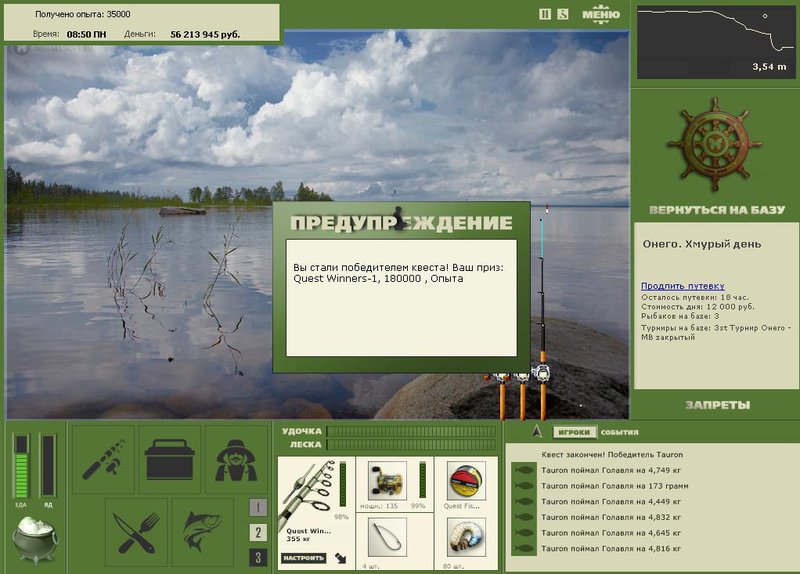Image resolution: width=800 pixels, height=574 pixels.
Task: Click the ЕДА food level bar
Action: click(21, 466)
